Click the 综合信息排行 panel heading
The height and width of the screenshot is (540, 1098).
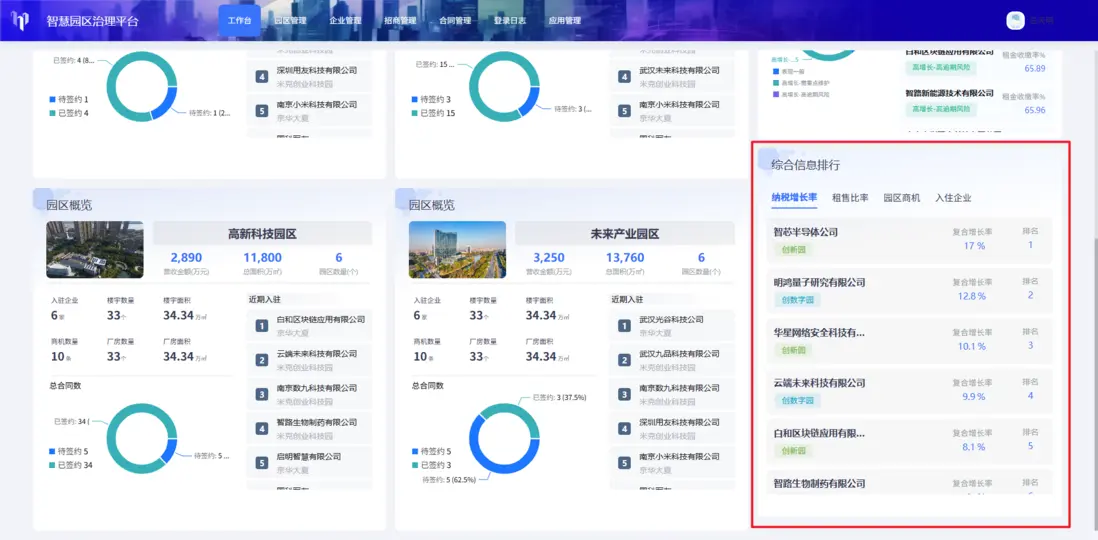point(805,165)
